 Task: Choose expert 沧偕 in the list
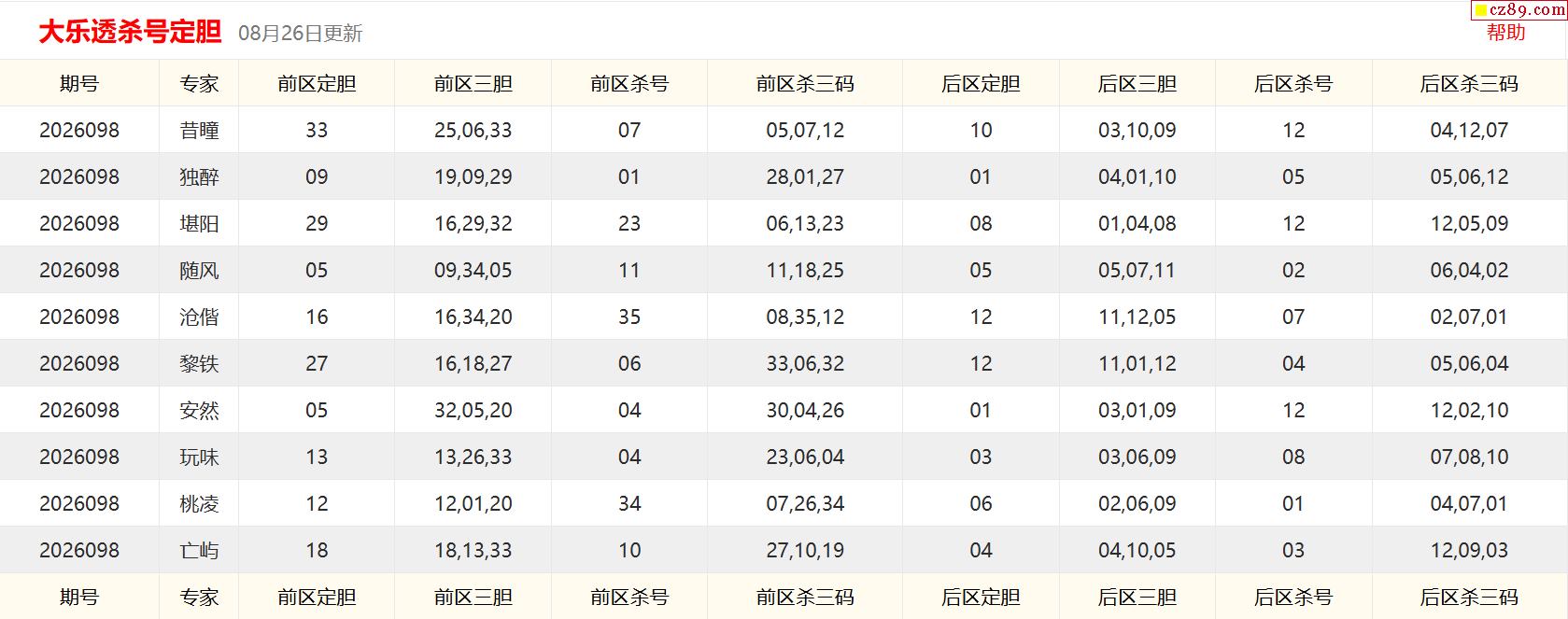pyautogui.click(x=199, y=317)
